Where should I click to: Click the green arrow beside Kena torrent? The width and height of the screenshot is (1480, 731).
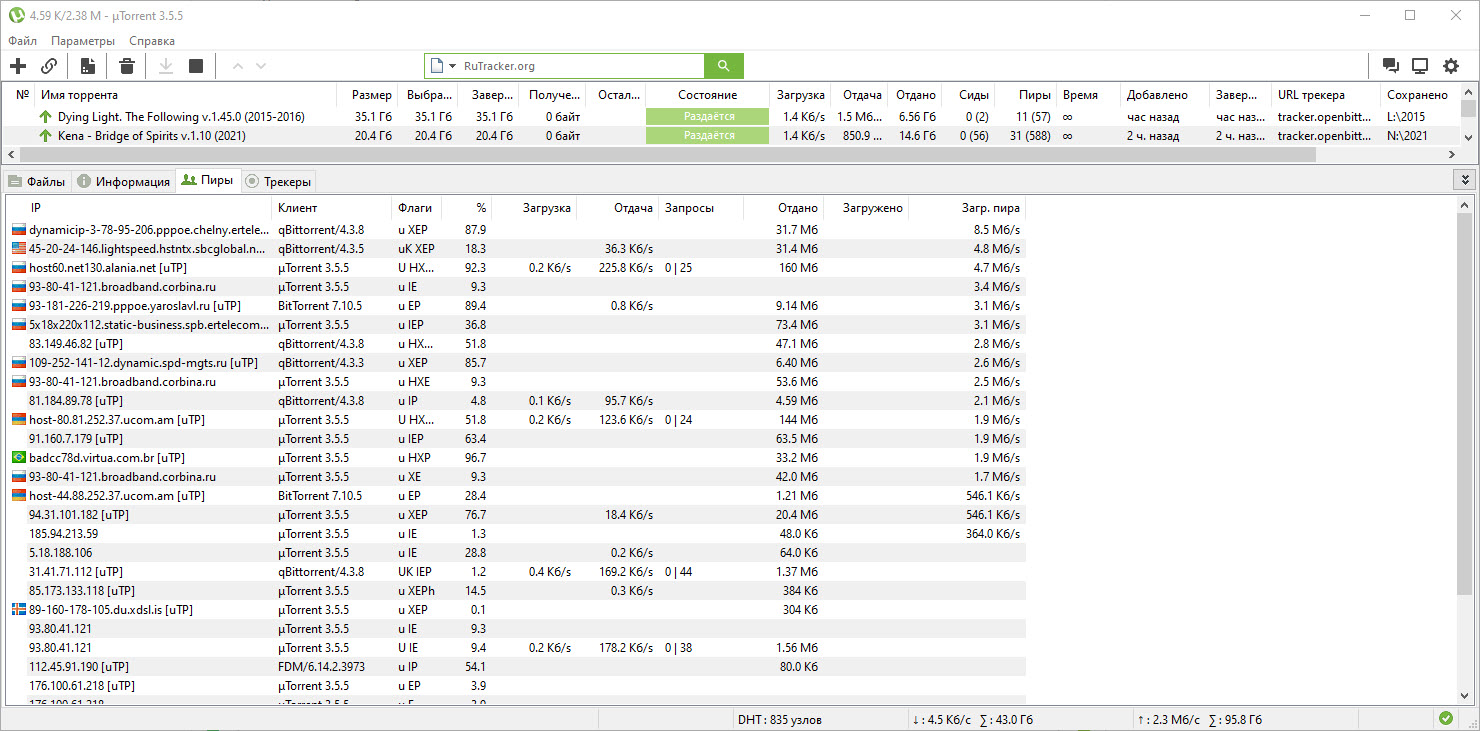[x=44, y=136]
